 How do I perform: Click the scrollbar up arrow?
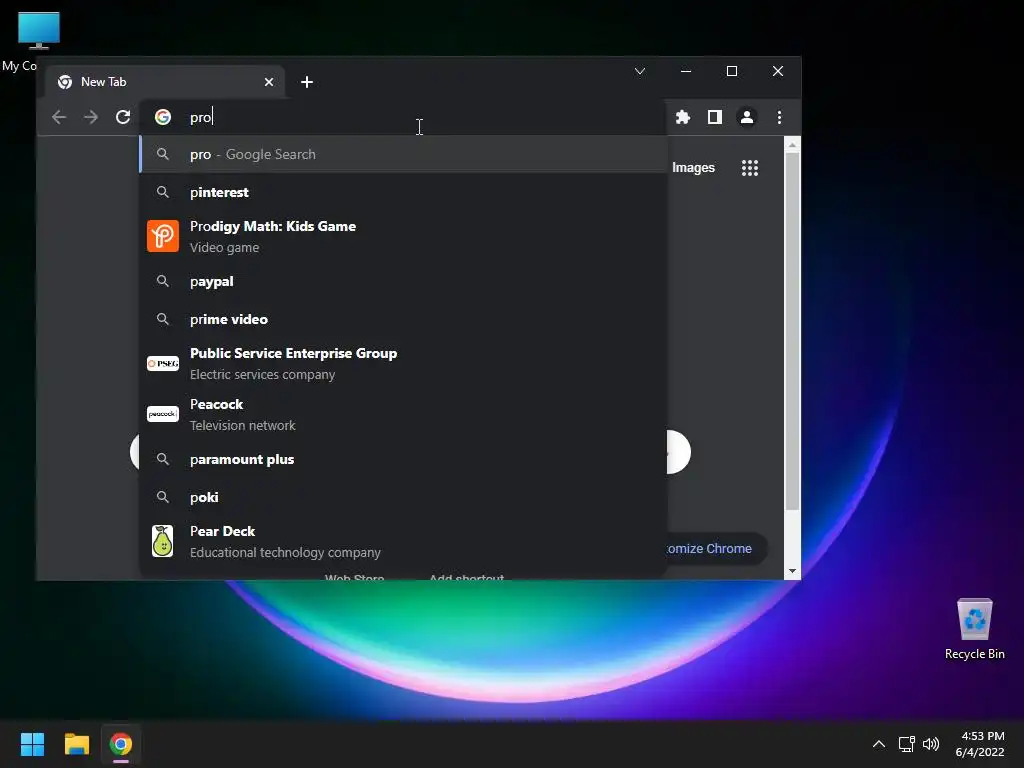[x=792, y=144]
